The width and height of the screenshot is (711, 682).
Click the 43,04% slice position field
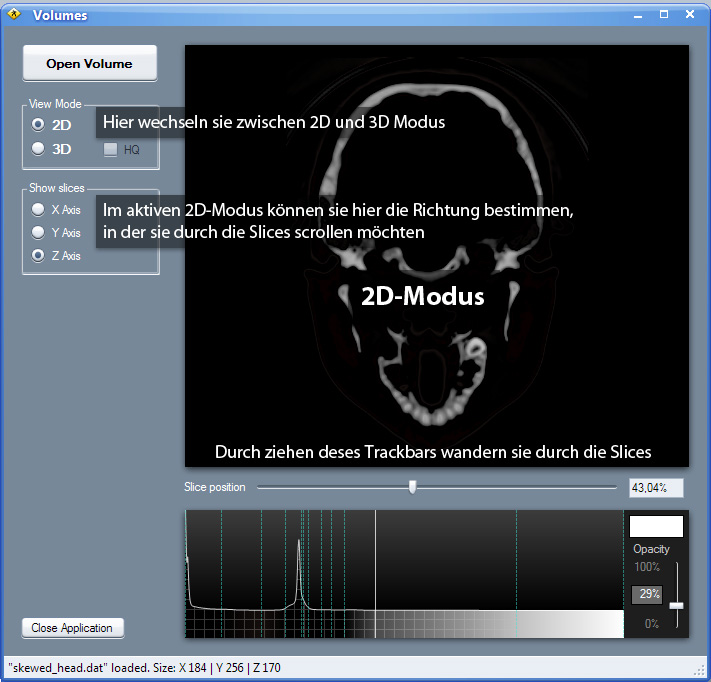coord(655,488)
